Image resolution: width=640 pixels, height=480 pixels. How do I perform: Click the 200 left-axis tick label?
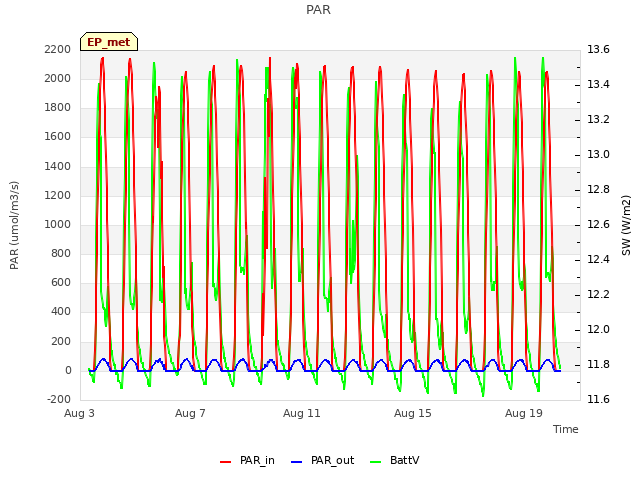[x=61, y=341]
